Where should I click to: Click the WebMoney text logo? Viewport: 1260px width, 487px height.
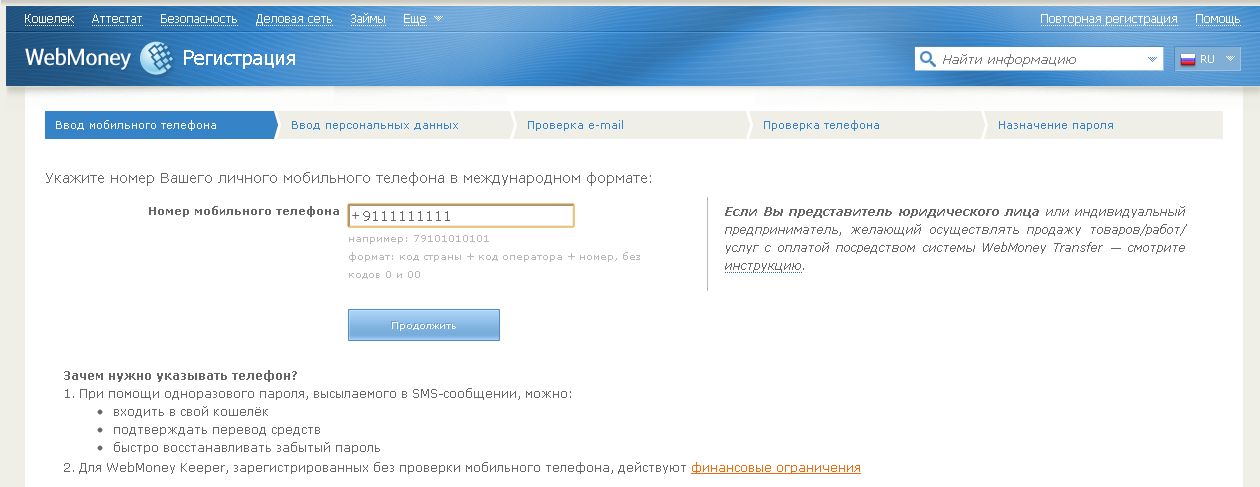(78, 58)
